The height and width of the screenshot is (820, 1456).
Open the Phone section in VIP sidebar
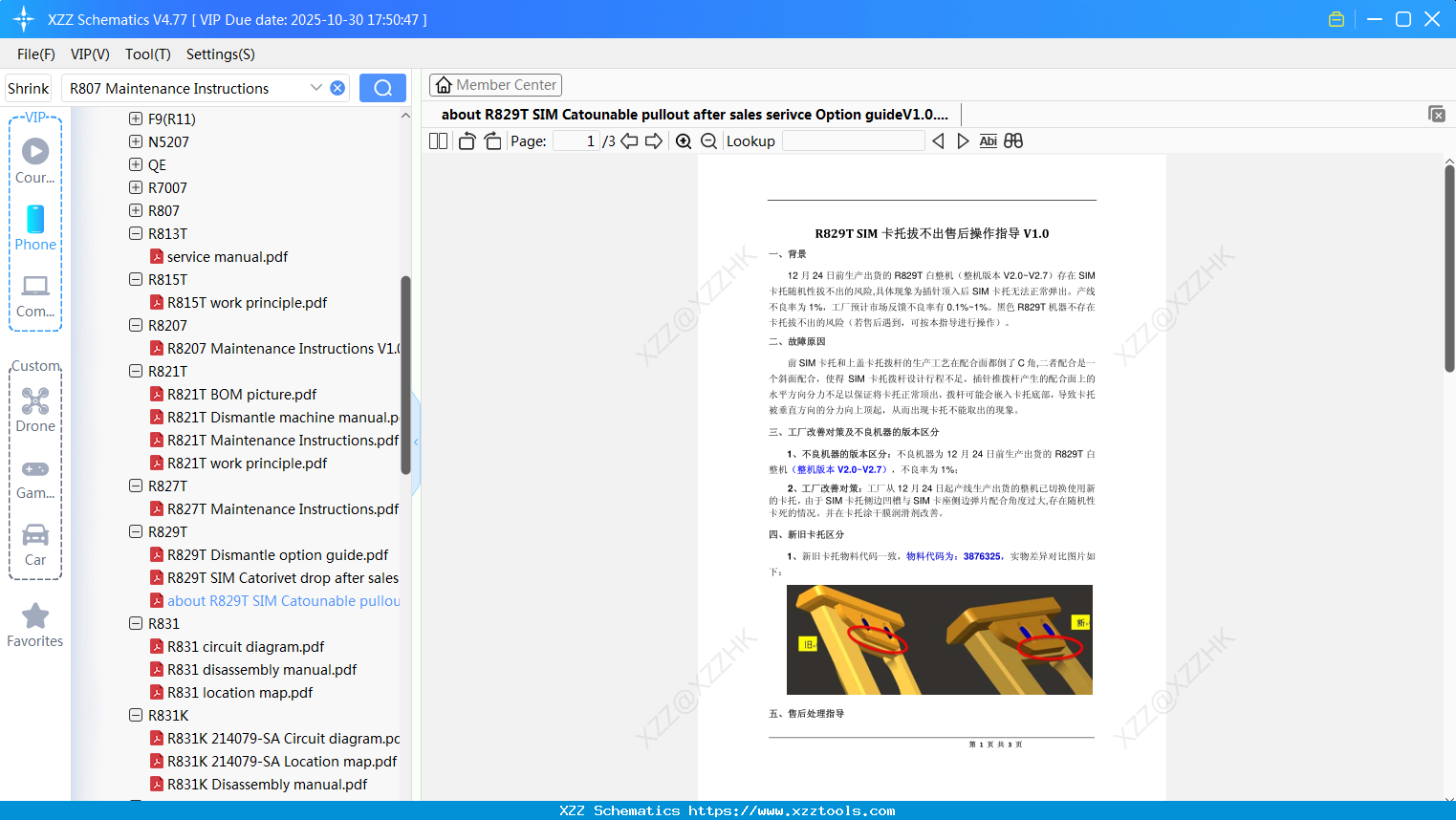tap(35, 220)
